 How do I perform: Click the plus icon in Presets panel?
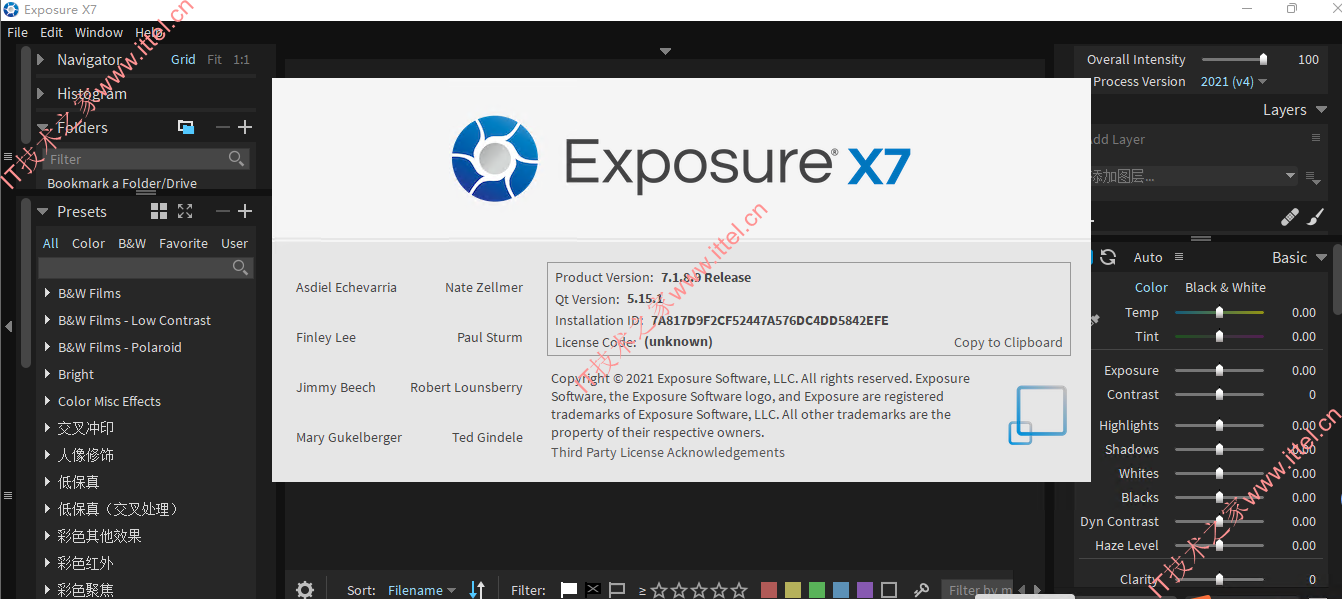point(245,211)
